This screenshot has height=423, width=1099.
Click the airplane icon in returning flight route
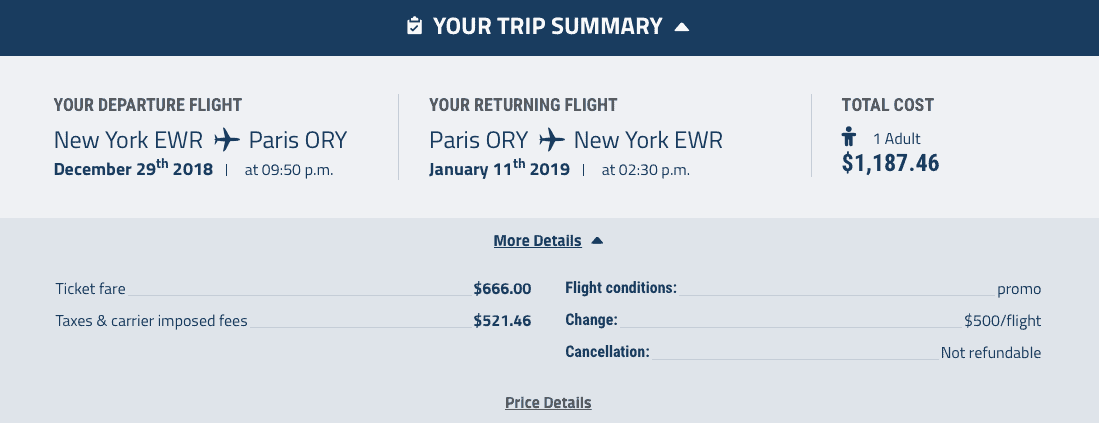tap(552, 139)
